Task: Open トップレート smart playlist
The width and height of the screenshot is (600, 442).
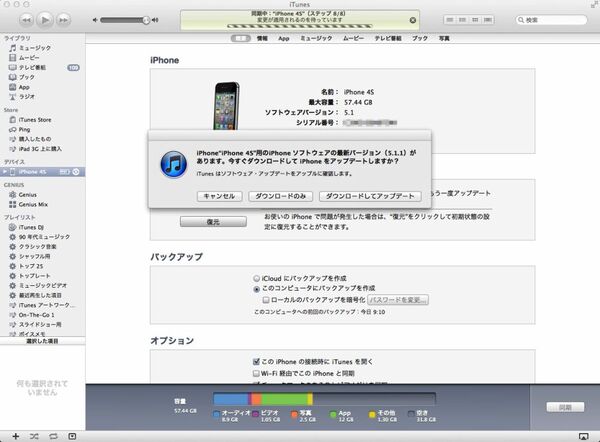Action: tap(42, 276)
